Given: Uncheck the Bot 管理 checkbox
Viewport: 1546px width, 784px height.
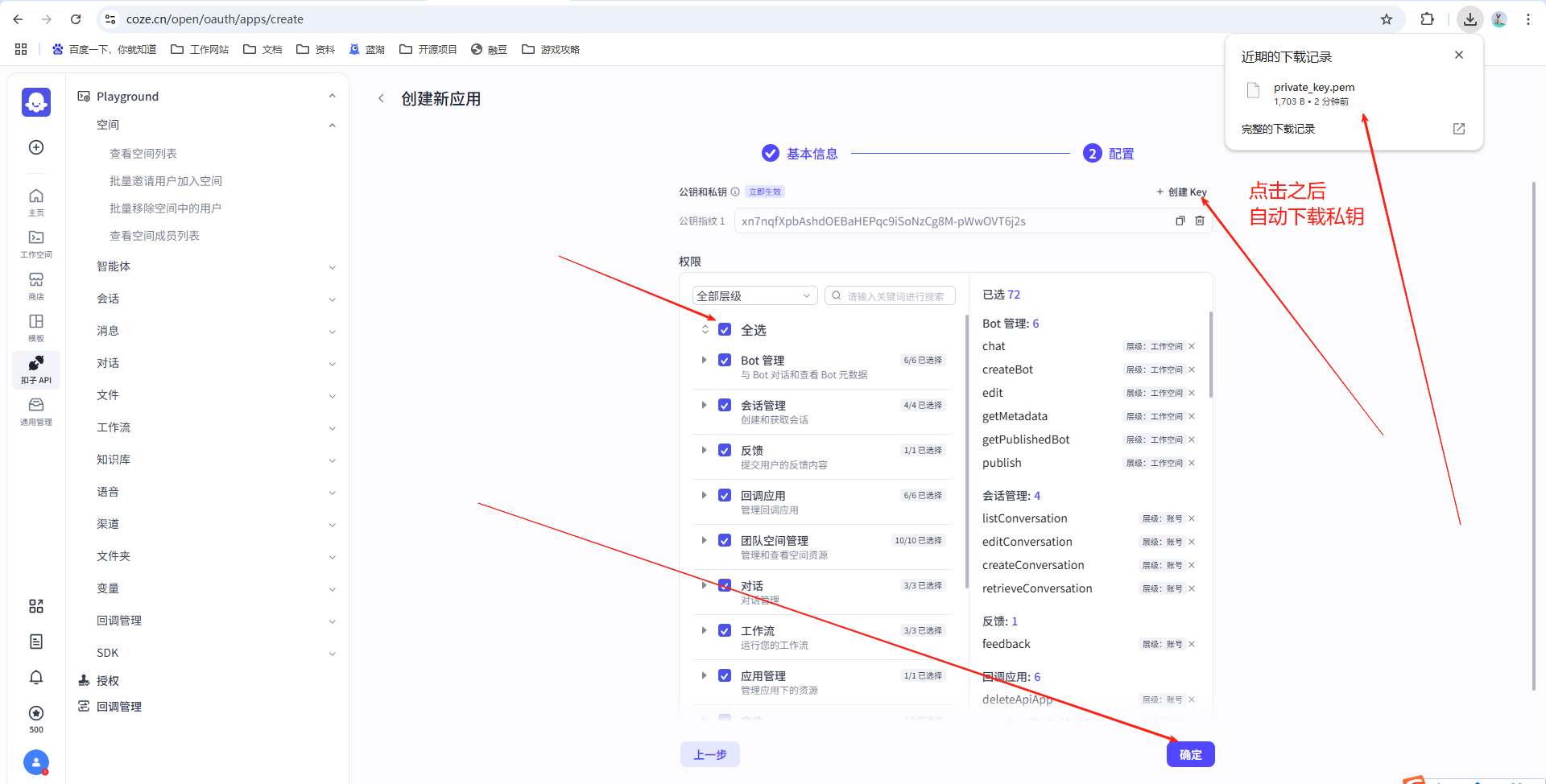Looking at the screenshot, I should point(725,360).
